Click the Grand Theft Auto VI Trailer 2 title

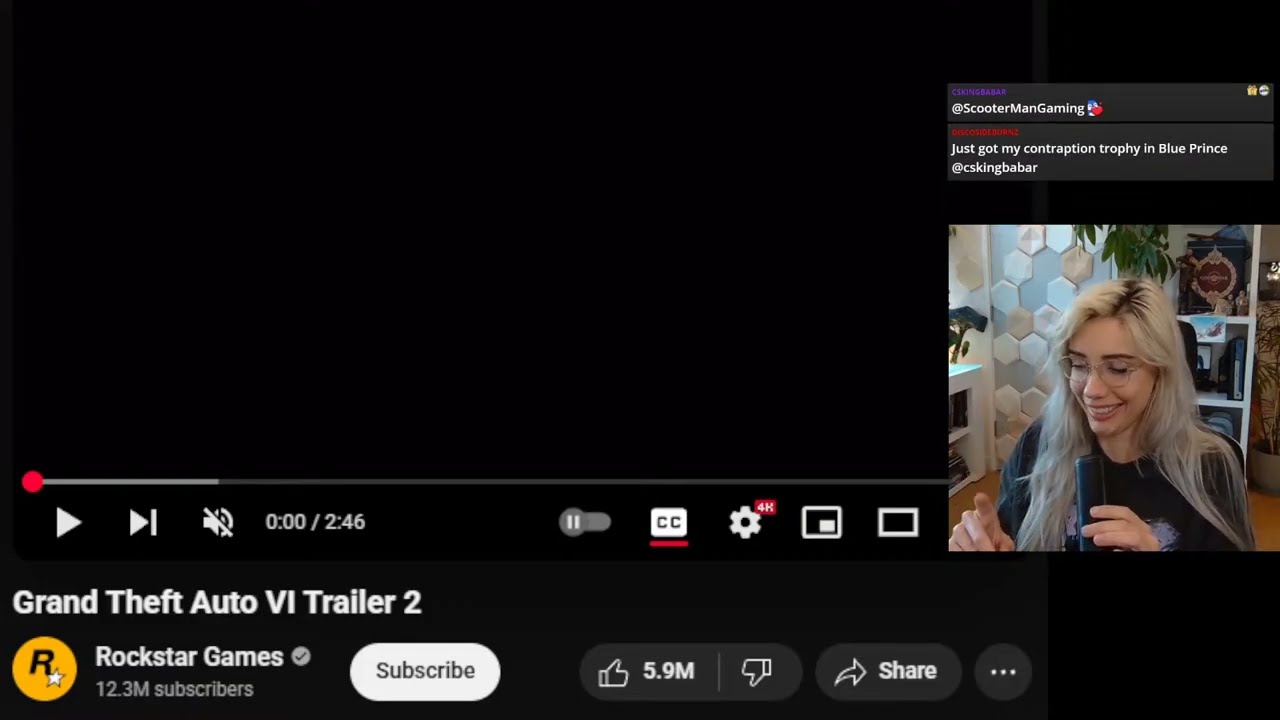point(217,602)
